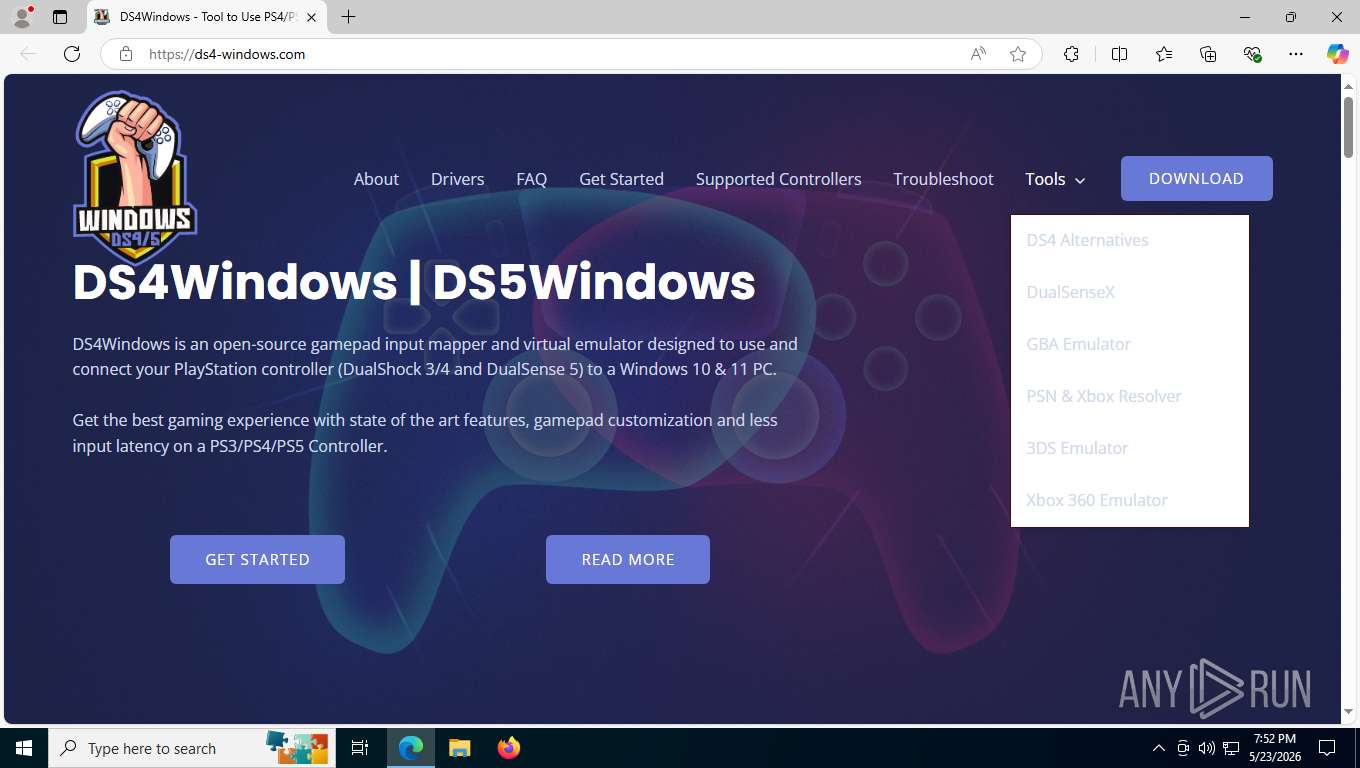Open the Windows Start menu

click(24, 748)
